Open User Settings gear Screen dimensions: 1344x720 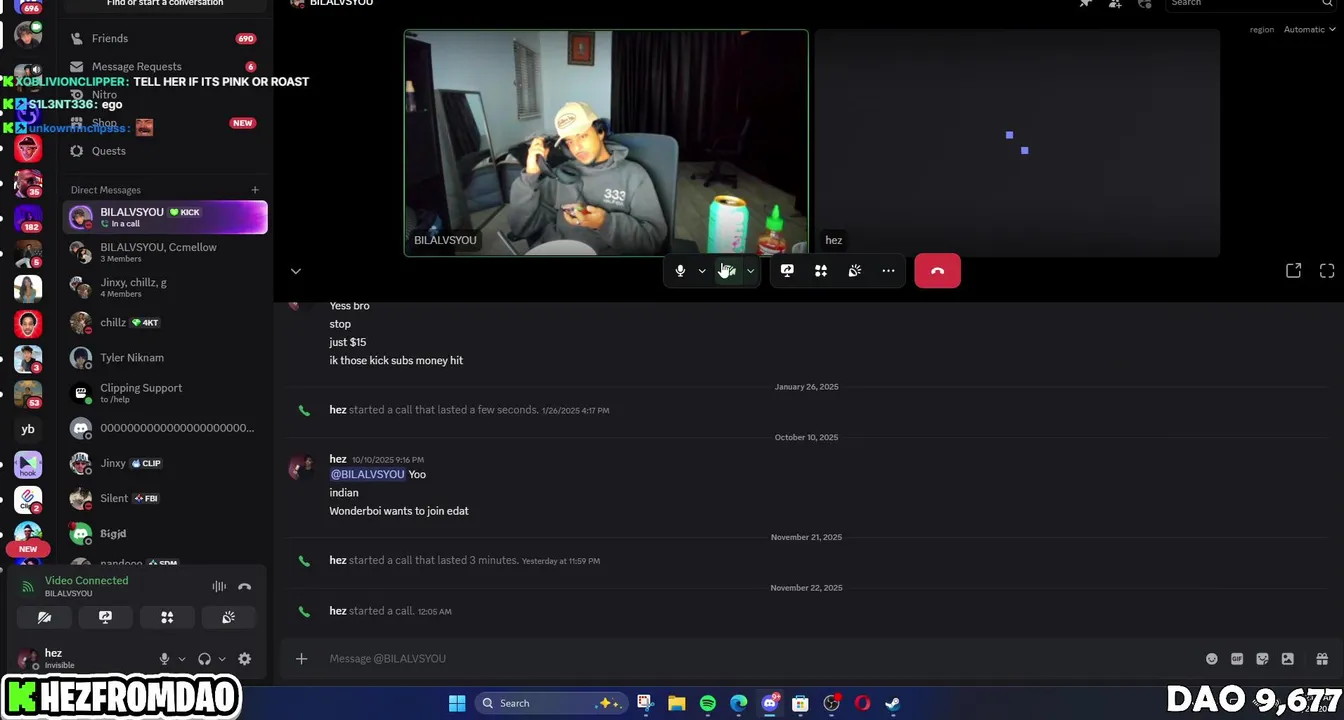pyautogui.click(x=245, y=659)
